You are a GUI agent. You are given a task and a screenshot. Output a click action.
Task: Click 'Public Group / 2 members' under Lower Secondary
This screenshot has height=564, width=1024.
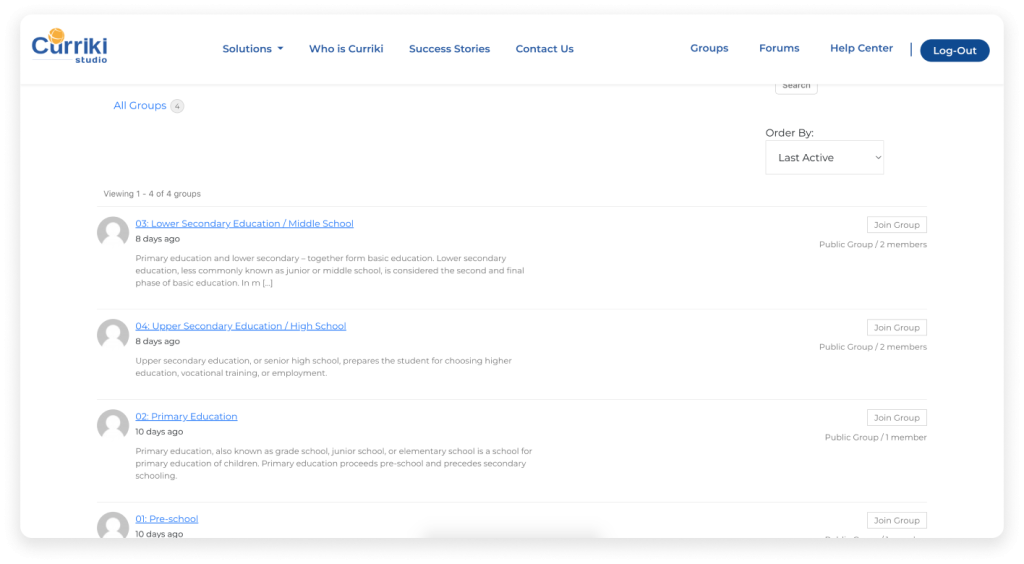873,244
